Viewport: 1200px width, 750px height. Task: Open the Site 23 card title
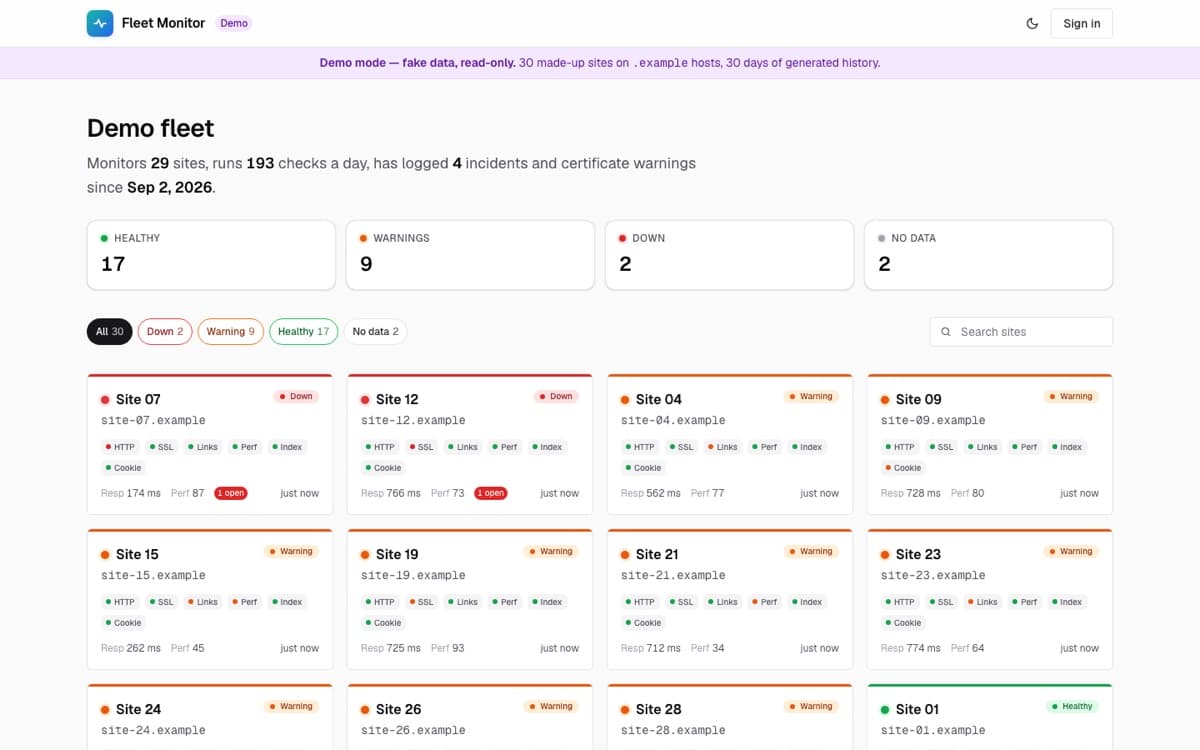tap(918, 554)
